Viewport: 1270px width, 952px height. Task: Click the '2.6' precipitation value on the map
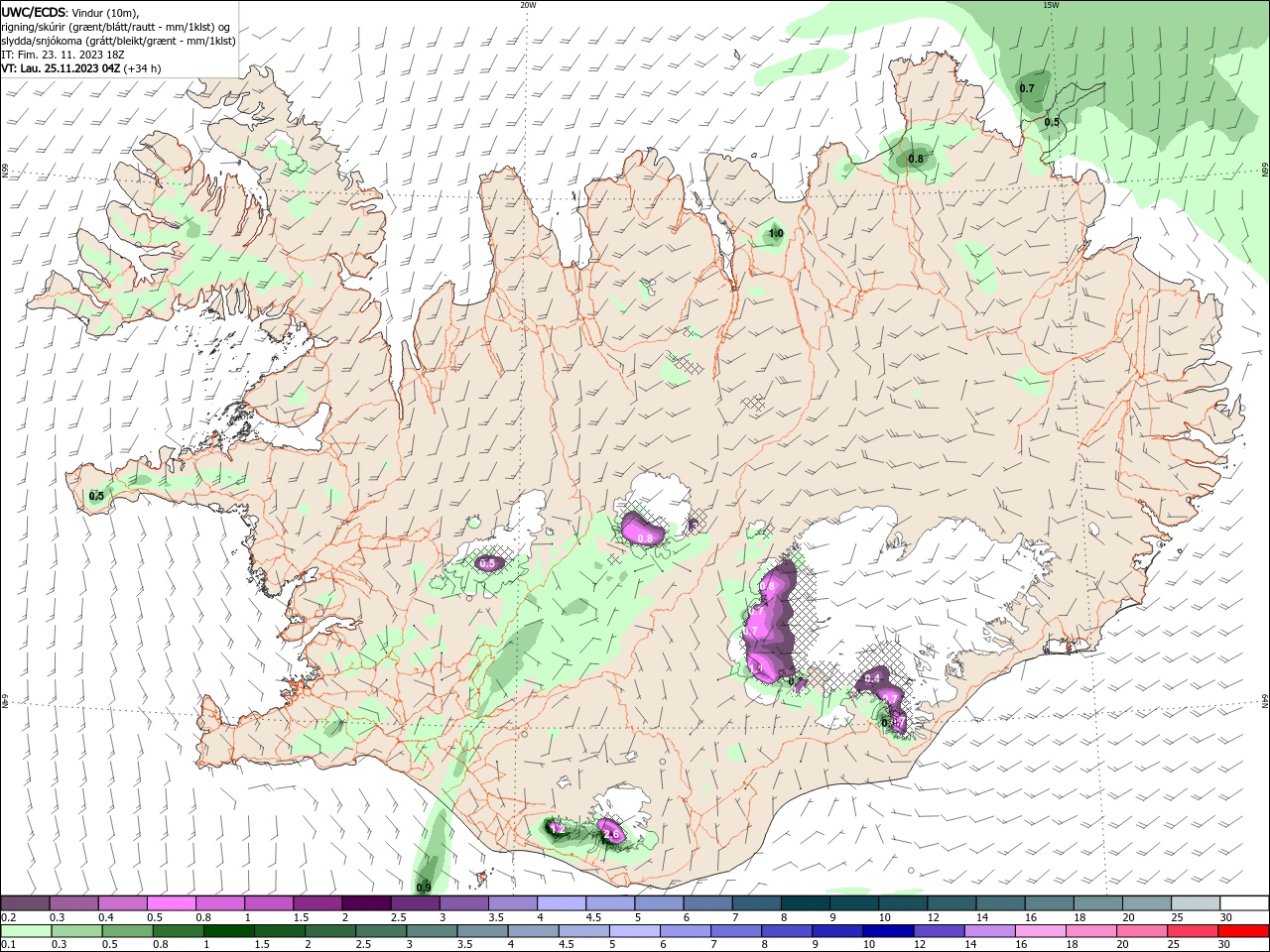pyautogui.click(x=612, y=835)
